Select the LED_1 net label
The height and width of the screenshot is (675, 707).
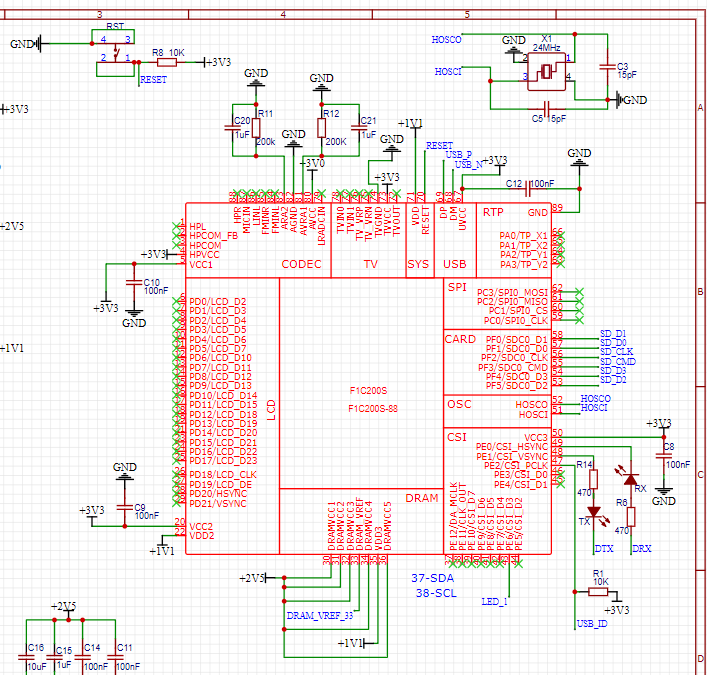tap(495, 602)
